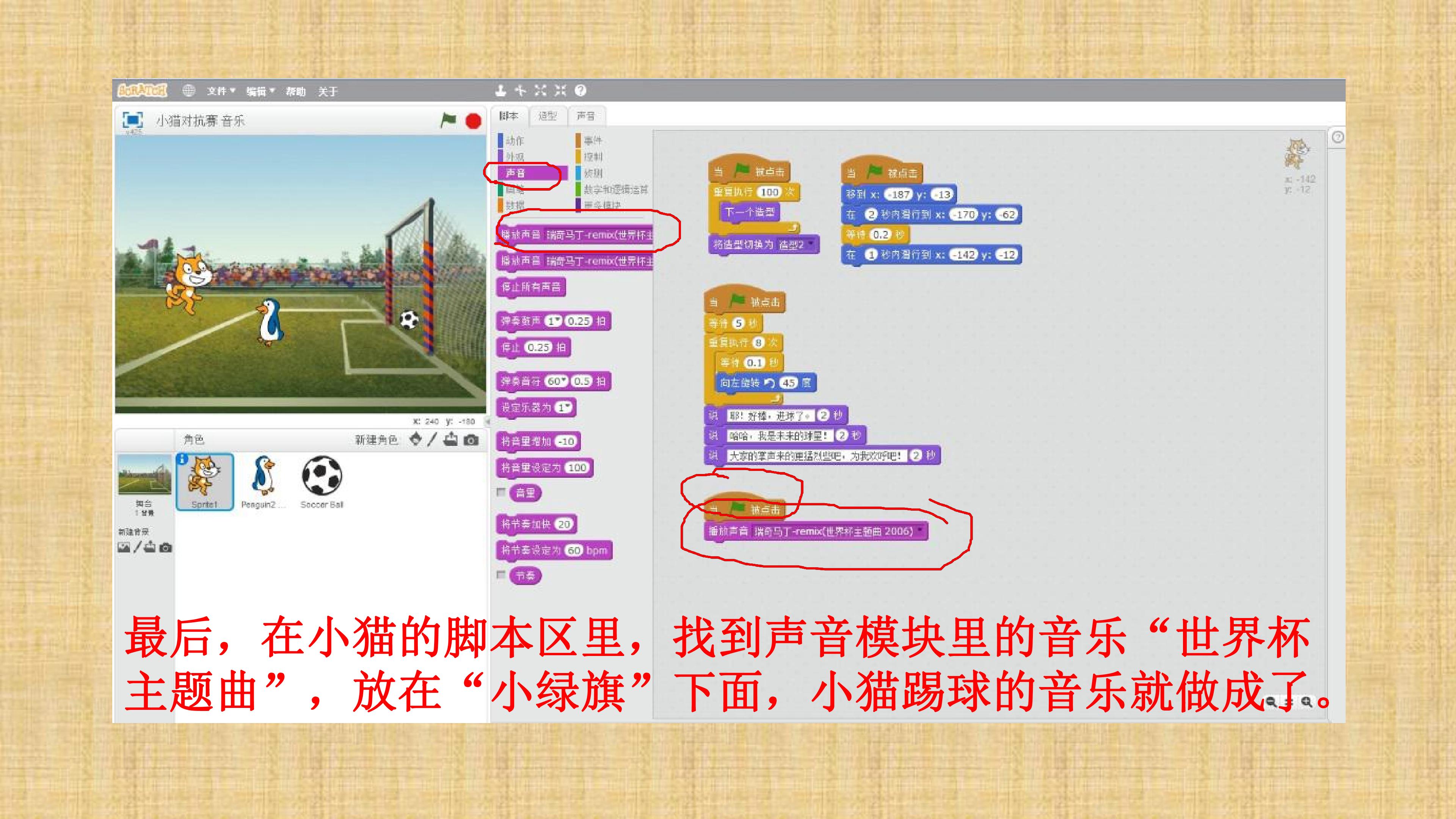Viewport: 1456px width, 819px height.
Task: Open the 文件 menu dropdown
Action: pos(220,91)
